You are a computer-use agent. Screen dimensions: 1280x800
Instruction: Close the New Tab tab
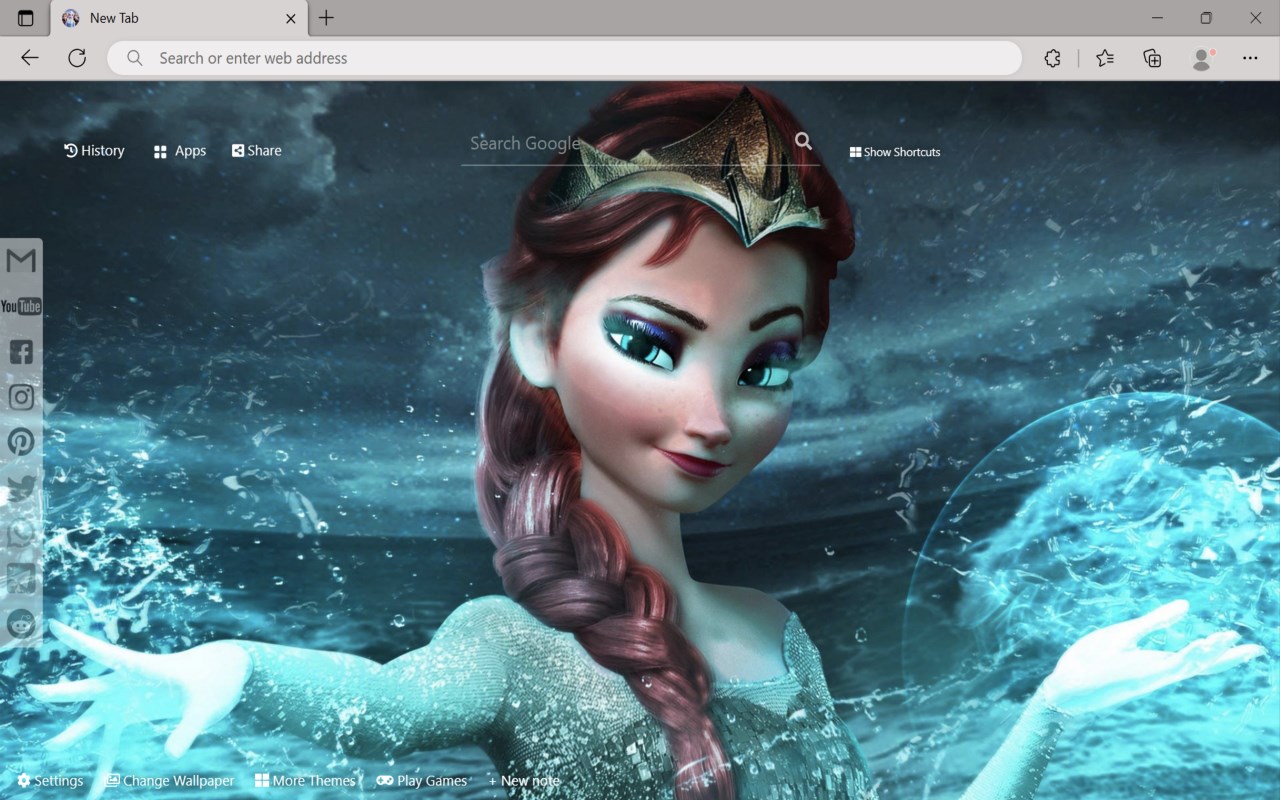(291, 18)
